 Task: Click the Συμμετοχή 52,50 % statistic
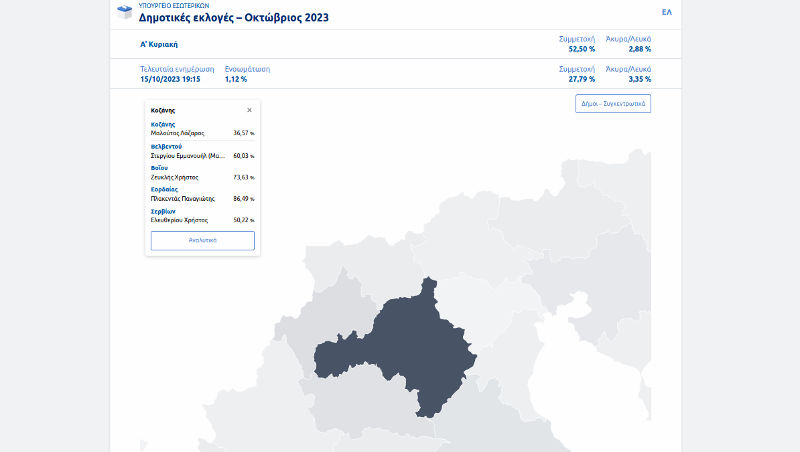tap(577, 44)
